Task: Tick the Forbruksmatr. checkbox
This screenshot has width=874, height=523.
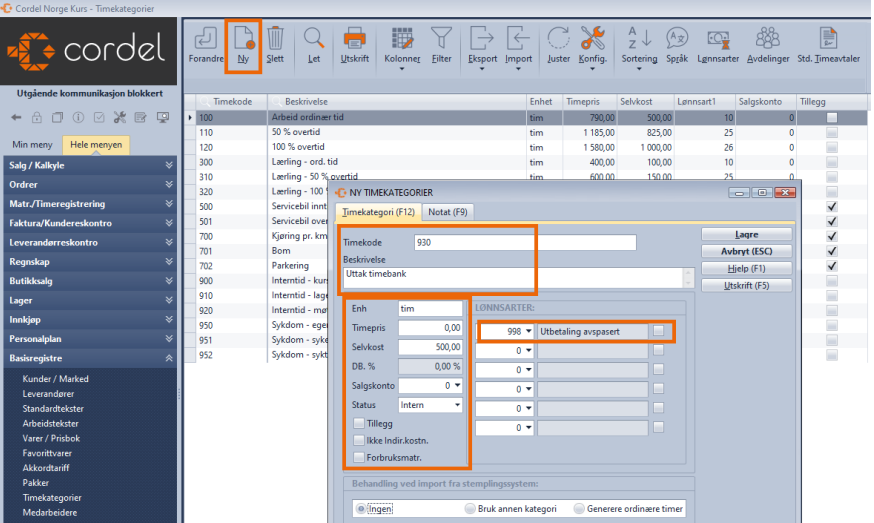Action: pyautogui.click(x=359, y=458)
